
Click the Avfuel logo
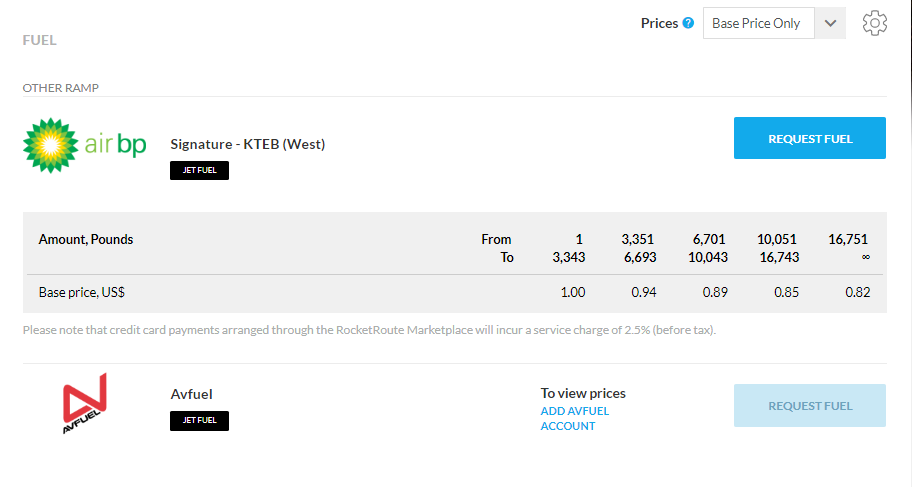[85, 403]
